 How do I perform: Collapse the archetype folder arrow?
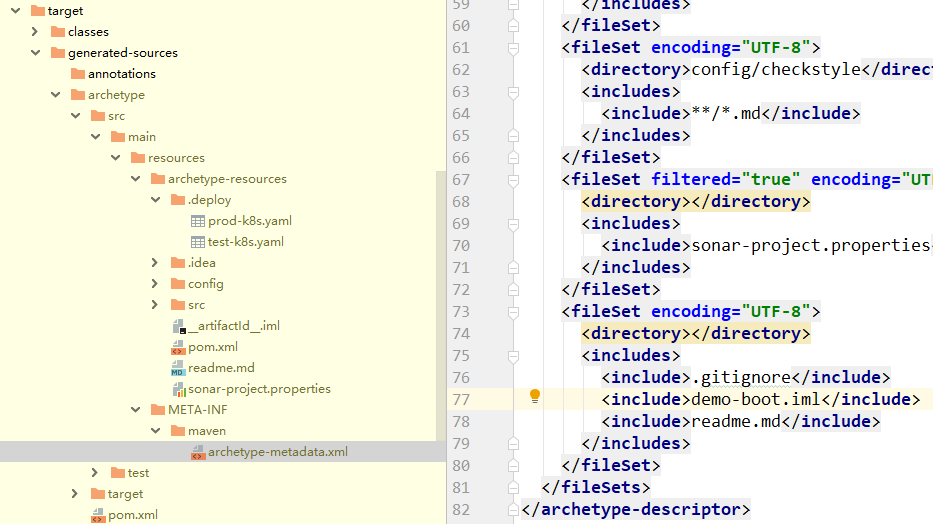coord(55,95)
